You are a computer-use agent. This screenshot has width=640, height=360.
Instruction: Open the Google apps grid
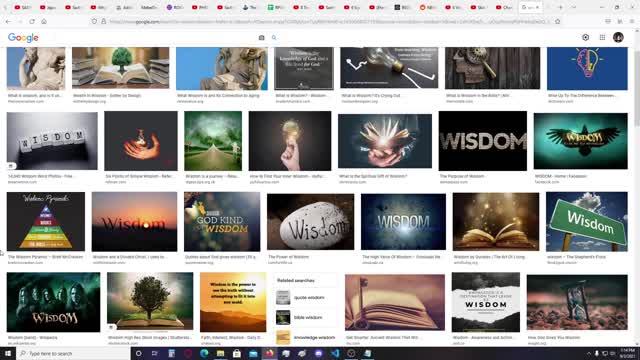[x=602, y=37]
